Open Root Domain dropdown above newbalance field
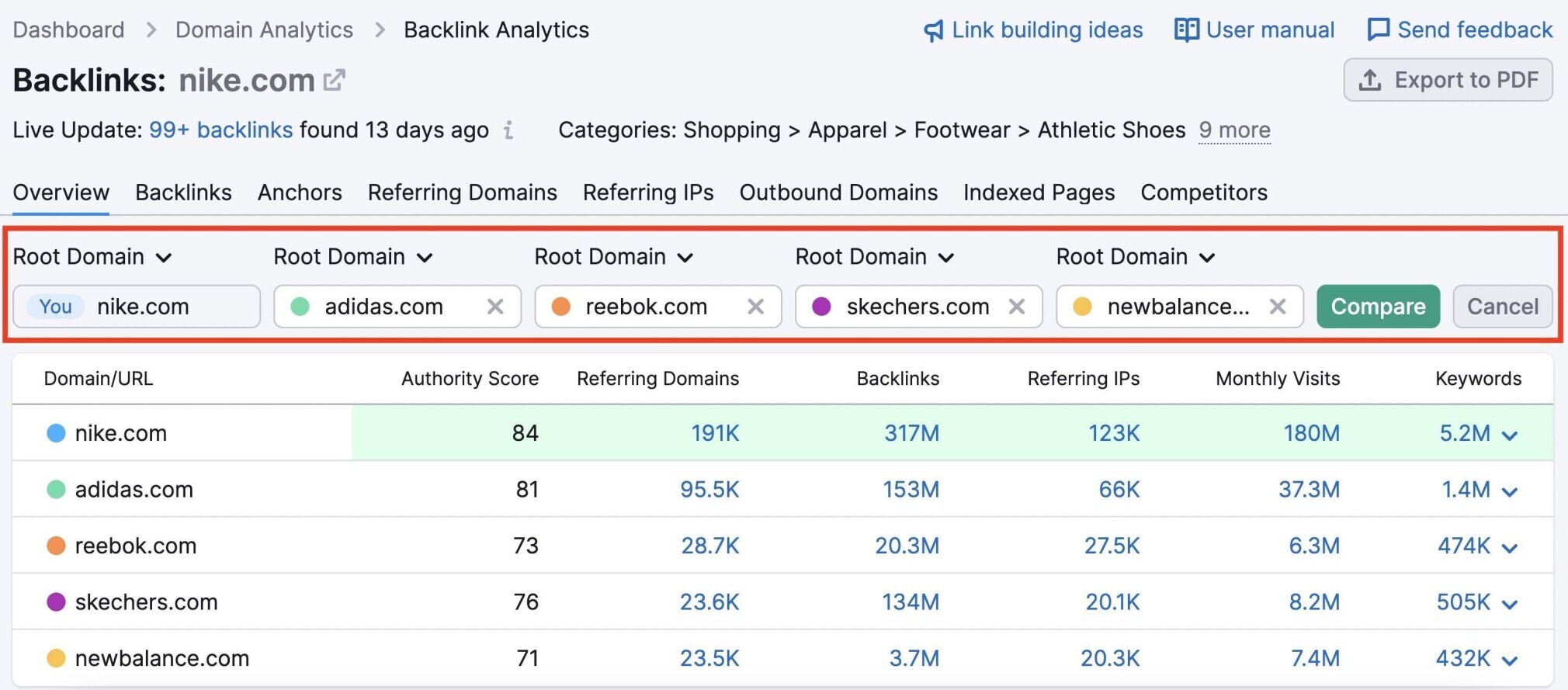The image size is (1568, 690). (x=1136, y=257)
